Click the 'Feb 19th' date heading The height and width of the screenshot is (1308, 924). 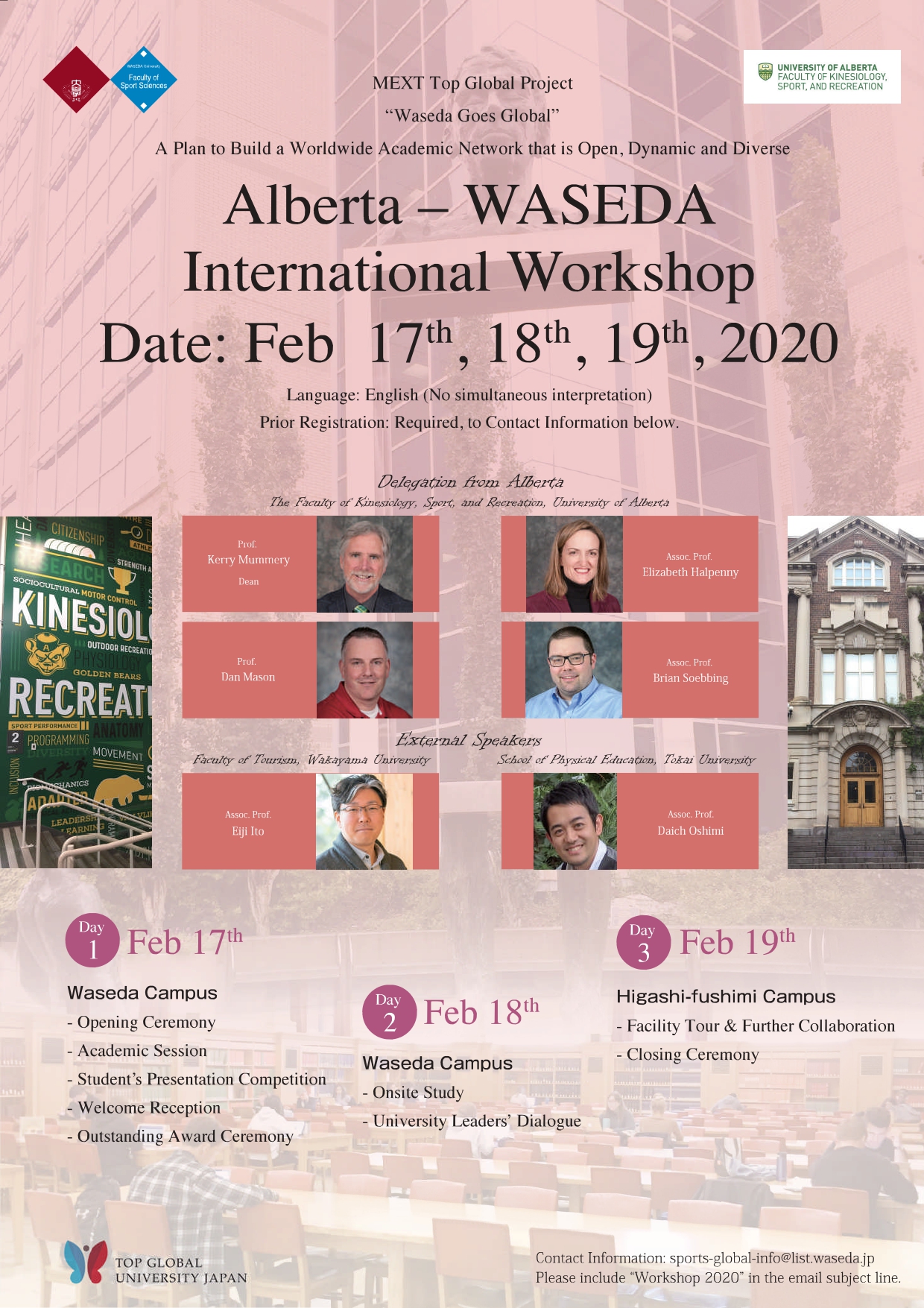[738, 942]
